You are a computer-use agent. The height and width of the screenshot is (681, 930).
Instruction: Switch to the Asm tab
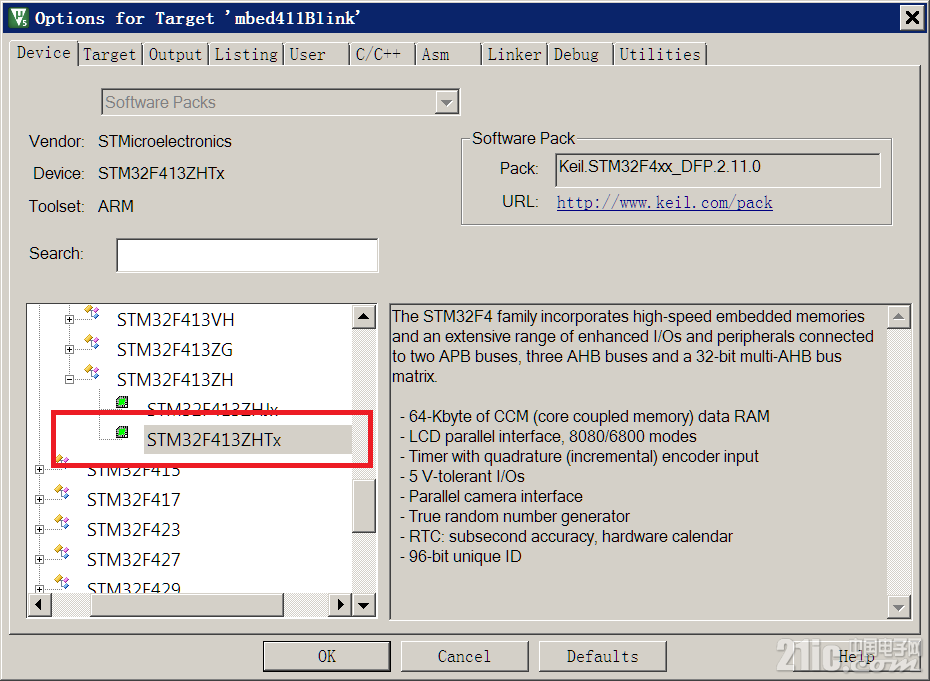(447, 55)
